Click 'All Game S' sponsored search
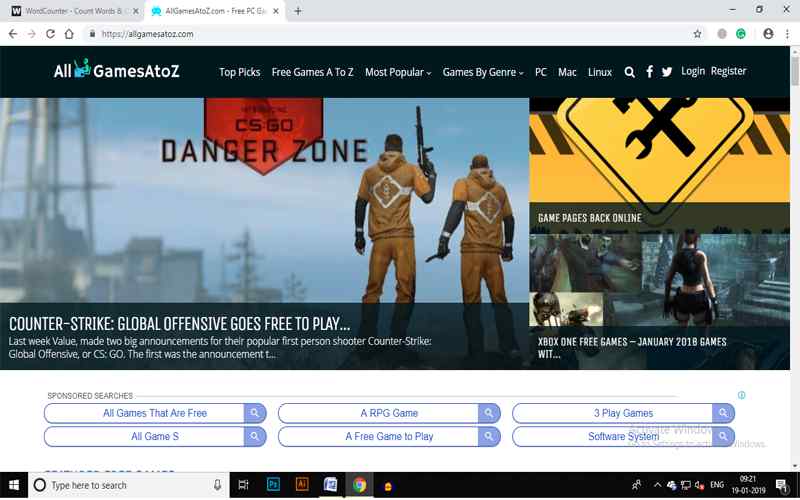800x500 pixels. [x=155, y=437]
